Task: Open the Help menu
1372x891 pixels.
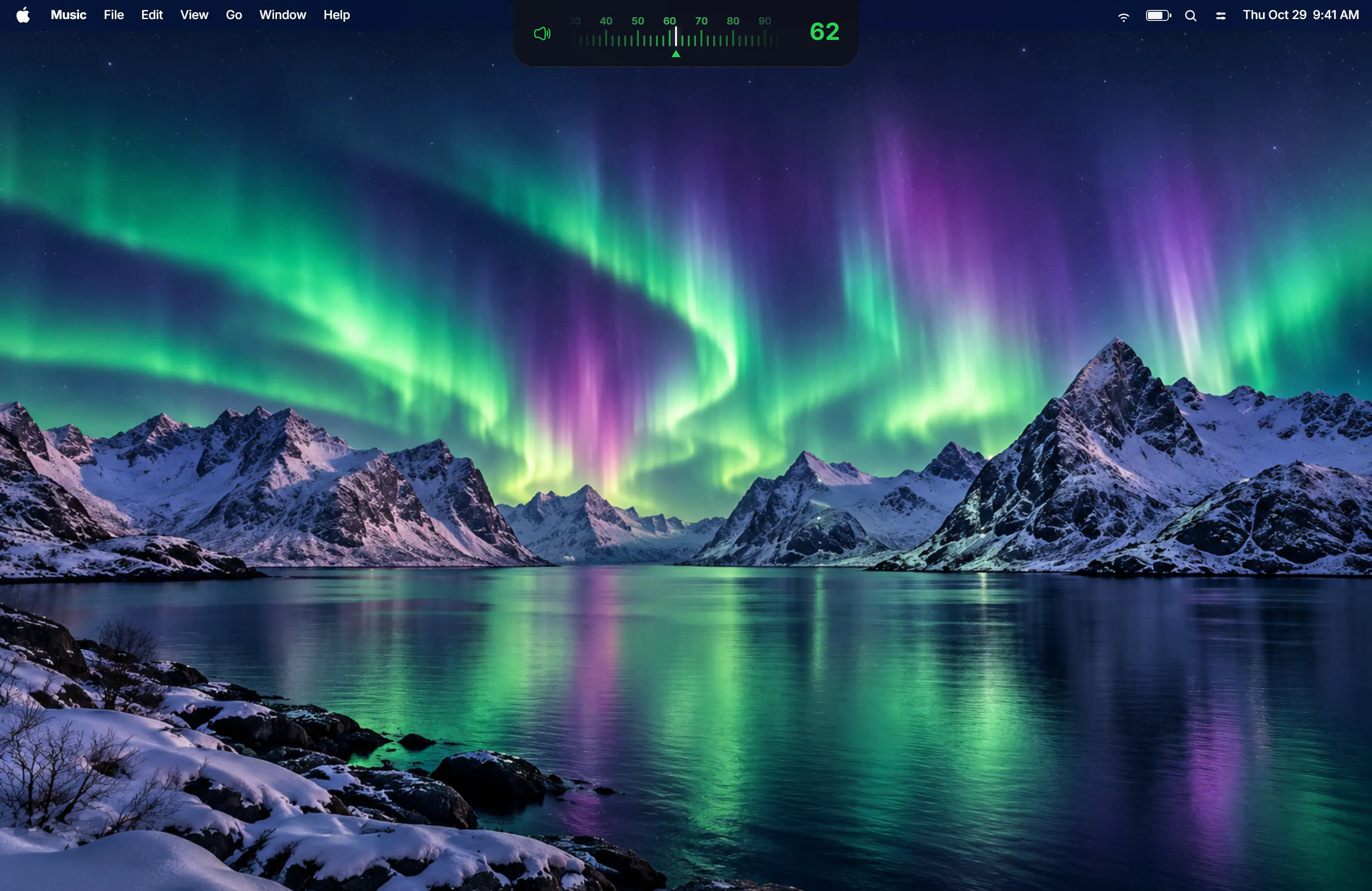Action: coord(337,15)
